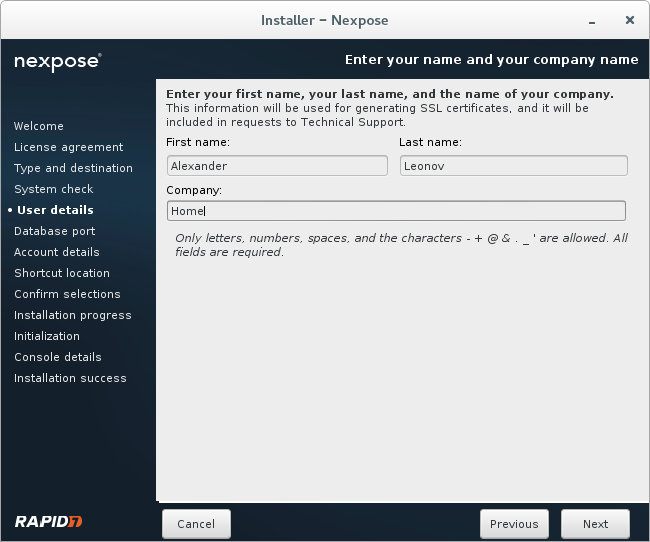This screenshot has width=650, height=542.
Task: Click the nexpose logo
Action: (58, 62)
